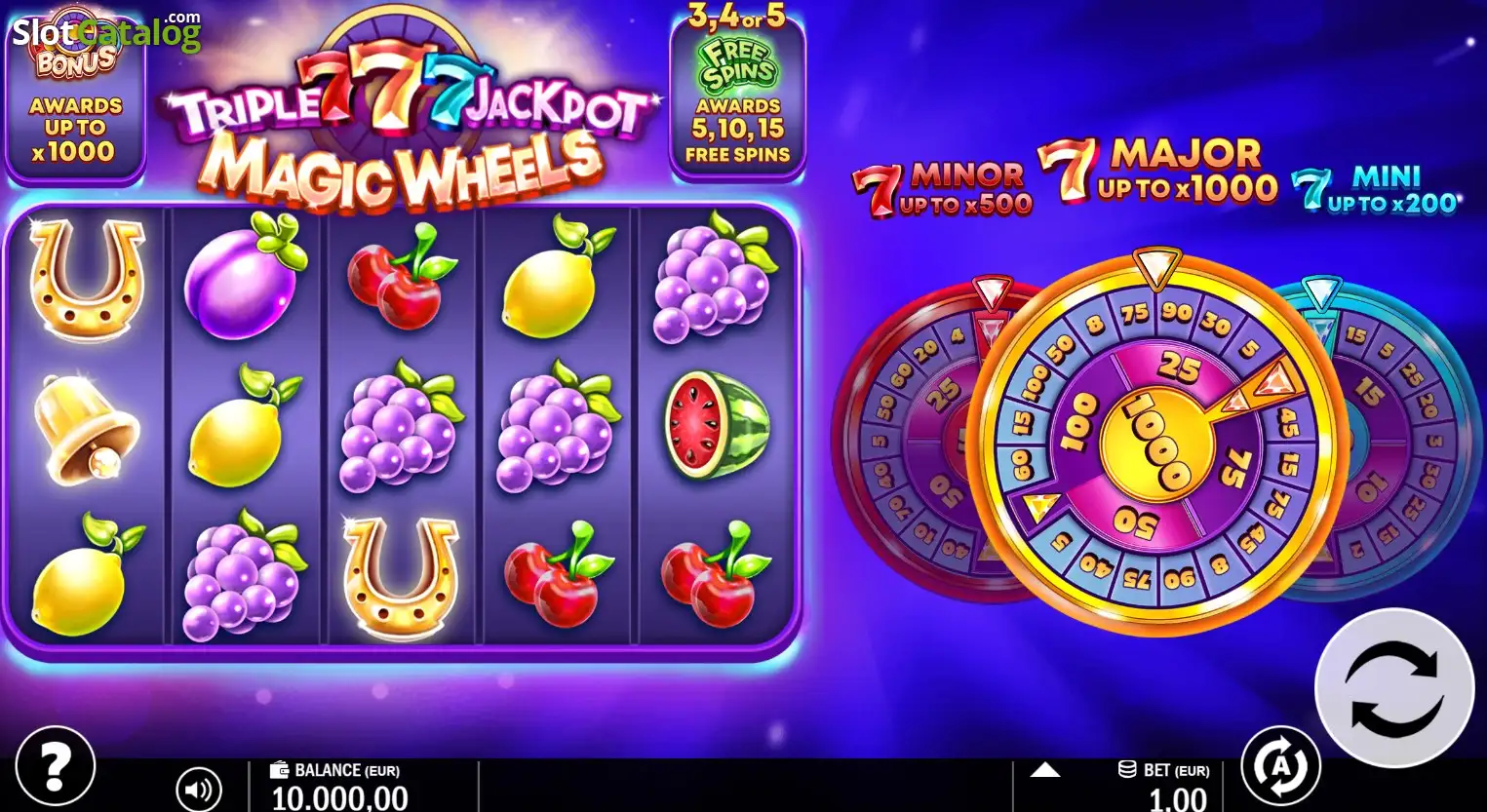Select the Minor jackpot red 7 label

point(941,189)
